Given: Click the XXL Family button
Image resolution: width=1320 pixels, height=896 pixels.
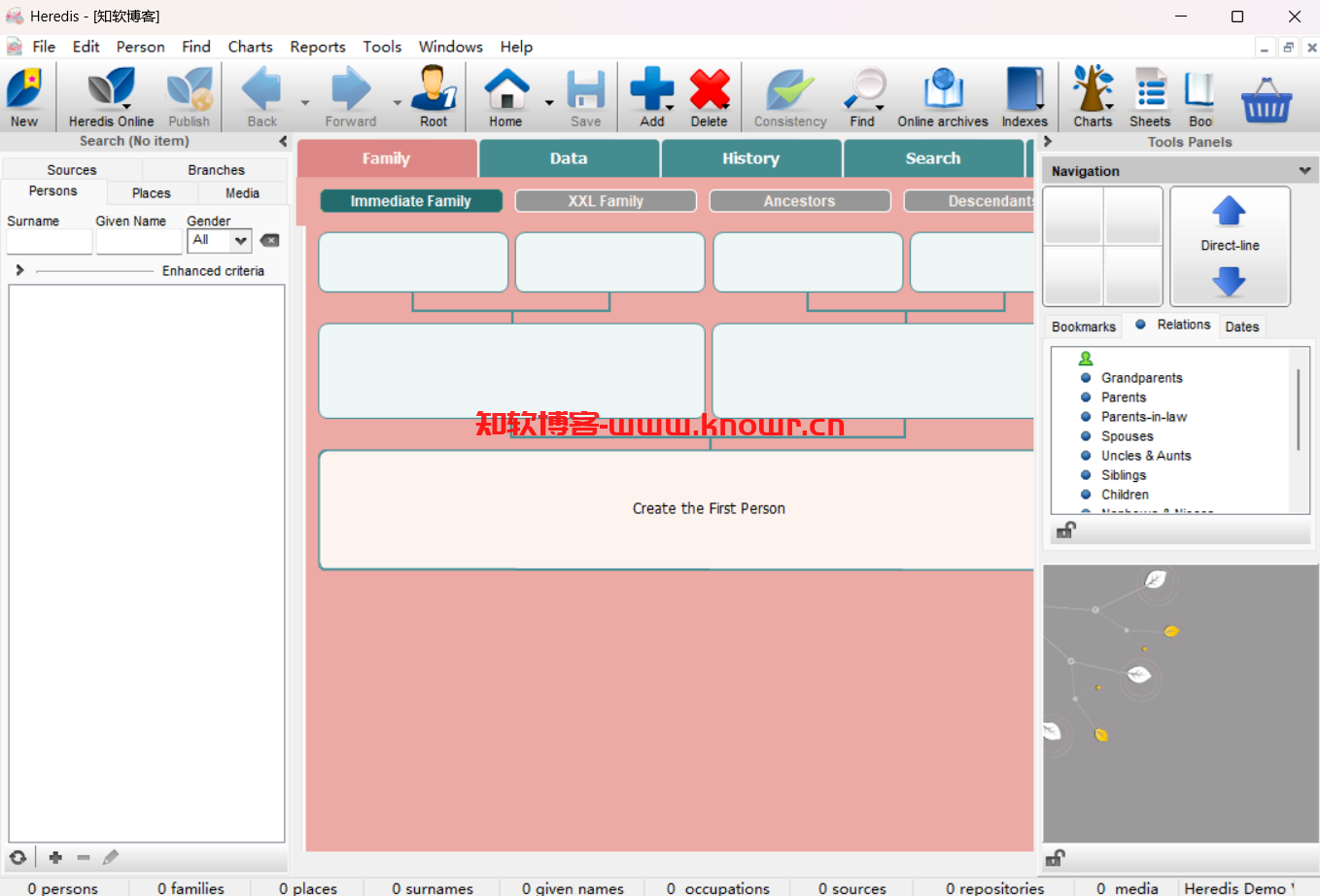Looking at the screenshot, I should click(606, 201).
